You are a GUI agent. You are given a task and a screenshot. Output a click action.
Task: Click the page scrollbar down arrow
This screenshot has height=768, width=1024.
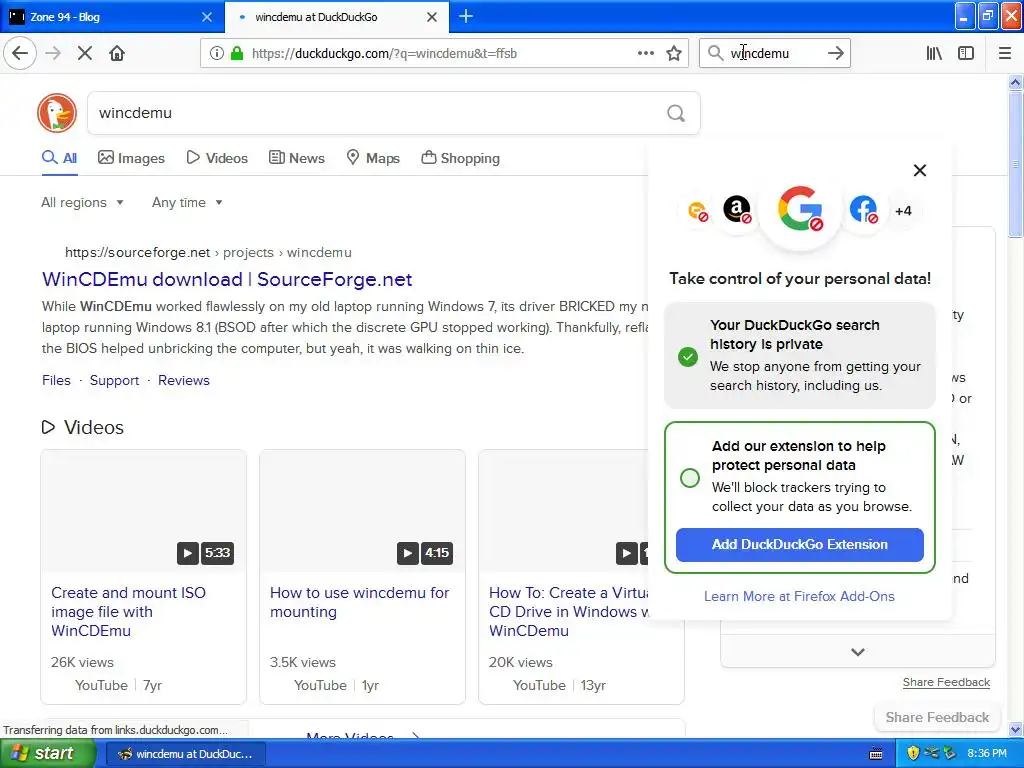pyautogui.click(x=1015, y=729)
